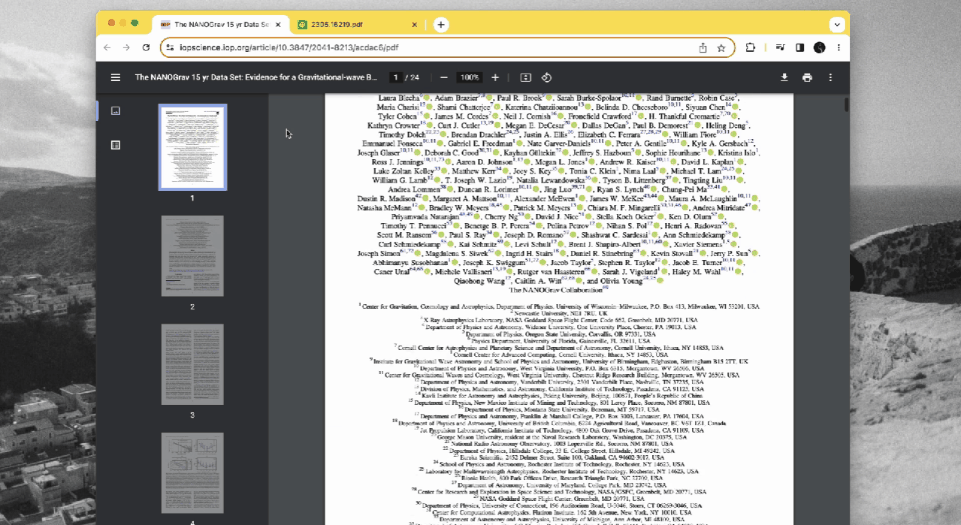Image resolution: width=961 pixels, height=525 pixels.
Task: Open Chrome three-dot menu
Action: click(x=838, y=47)
